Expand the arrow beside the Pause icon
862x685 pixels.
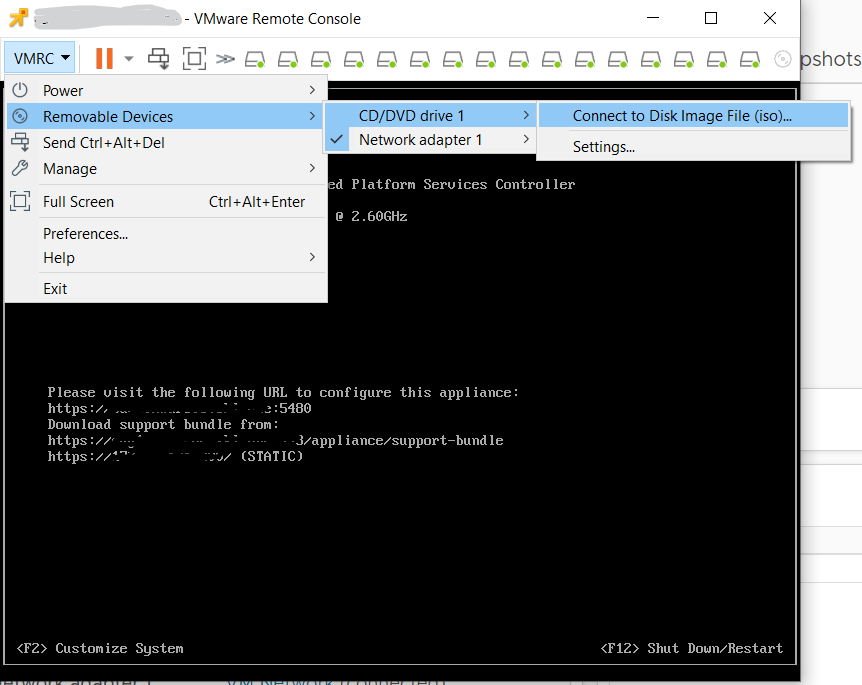point(129,58)
